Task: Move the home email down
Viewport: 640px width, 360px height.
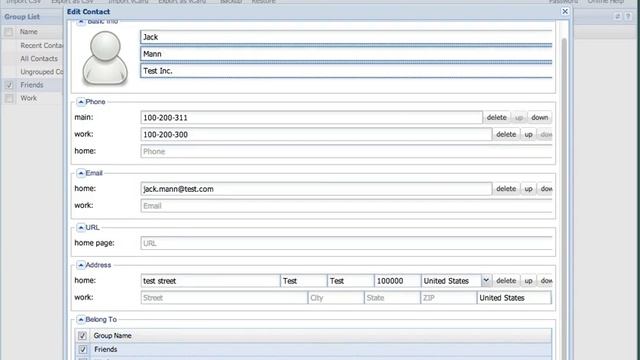Action: point(545,189)
